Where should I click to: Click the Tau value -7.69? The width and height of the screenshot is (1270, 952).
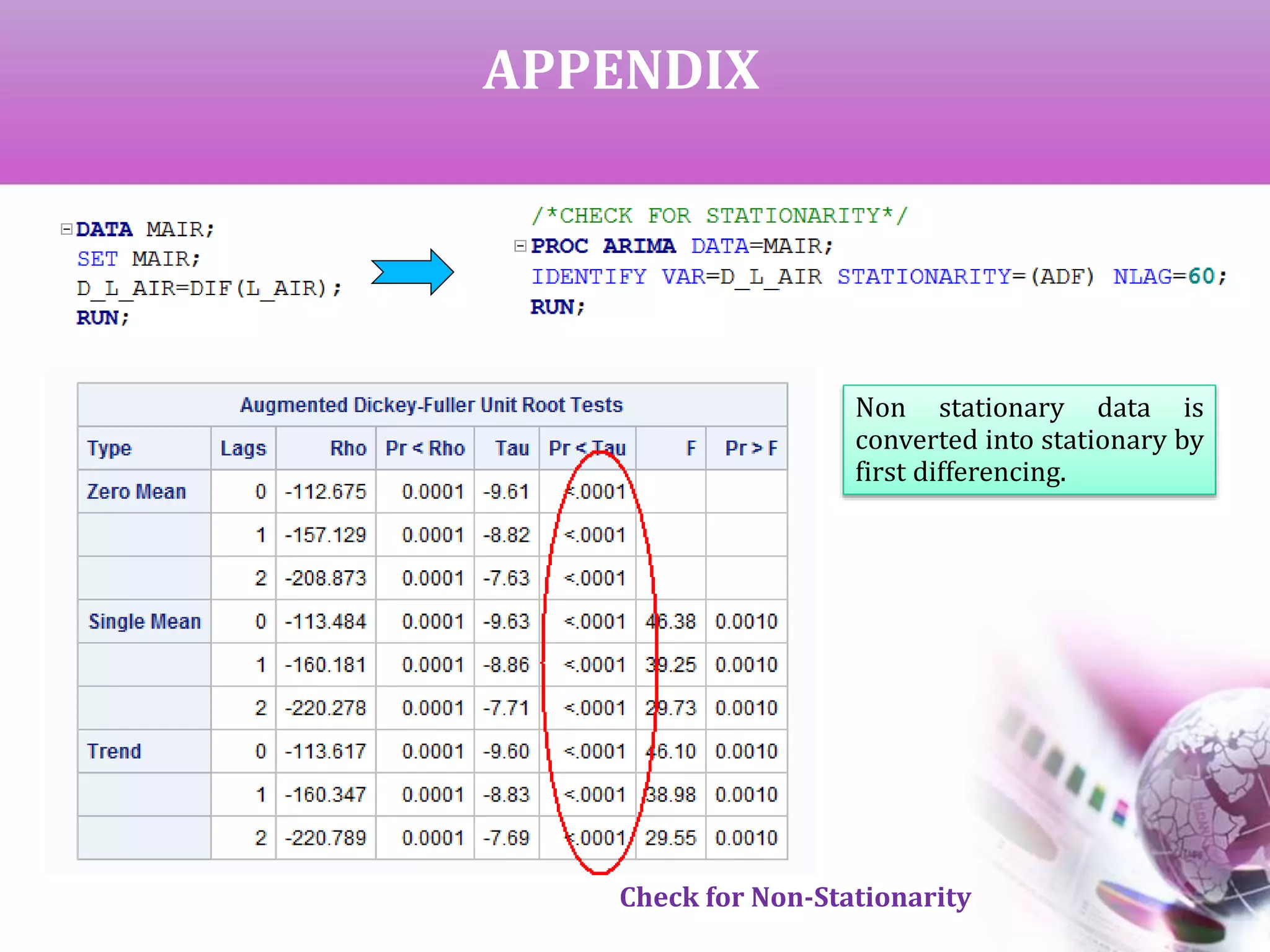(506, 838)
